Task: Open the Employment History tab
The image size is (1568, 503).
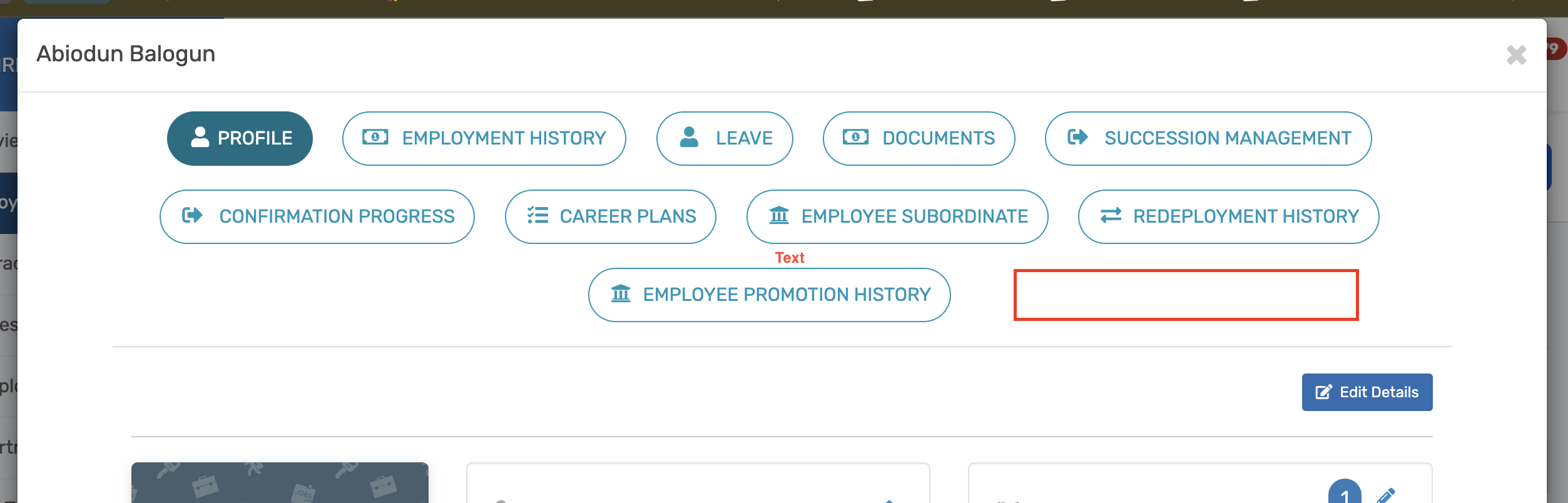Action: 484,138
